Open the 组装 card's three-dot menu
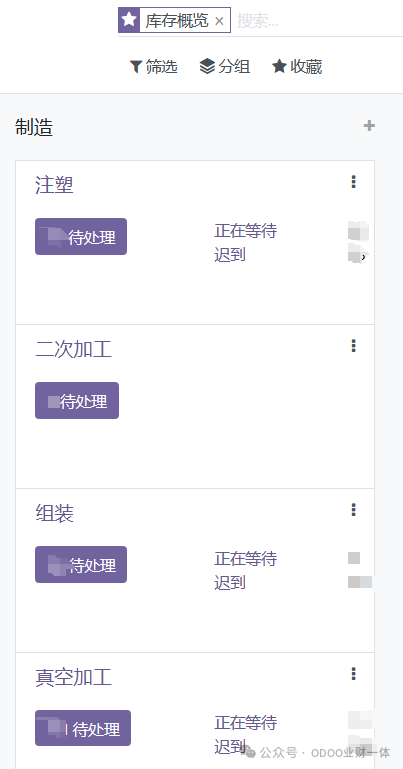Screen dimensions: 403x769 point(353,510)
